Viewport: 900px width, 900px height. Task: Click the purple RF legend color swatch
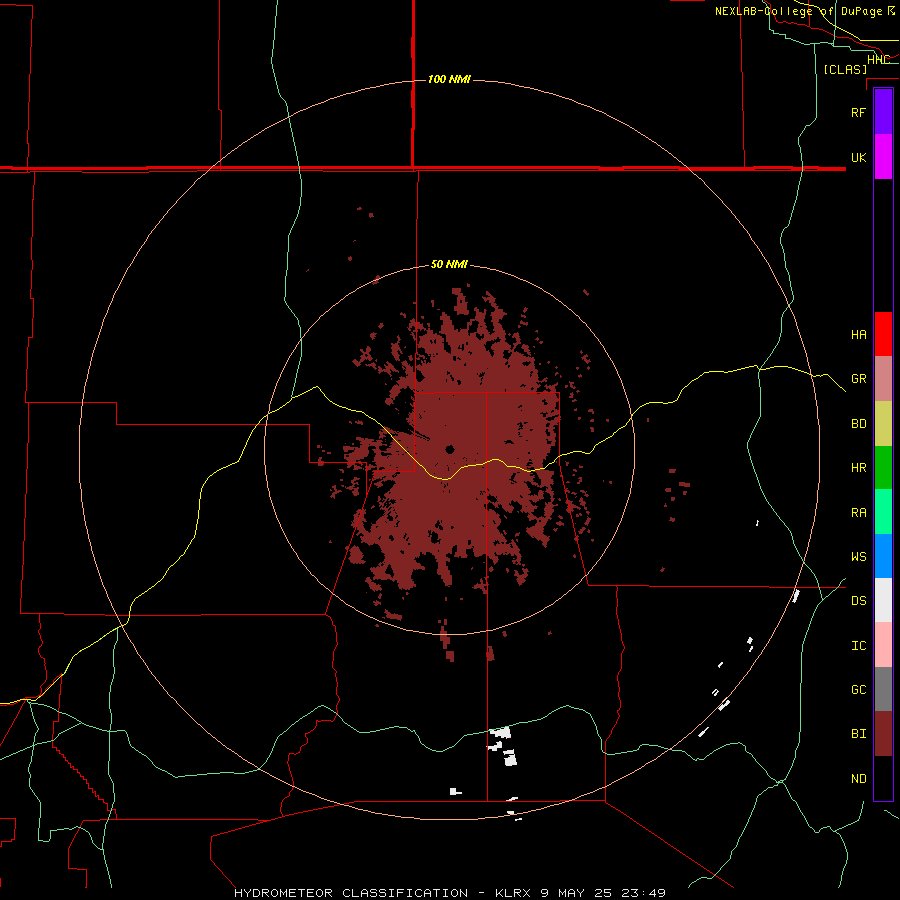[883, 112]
